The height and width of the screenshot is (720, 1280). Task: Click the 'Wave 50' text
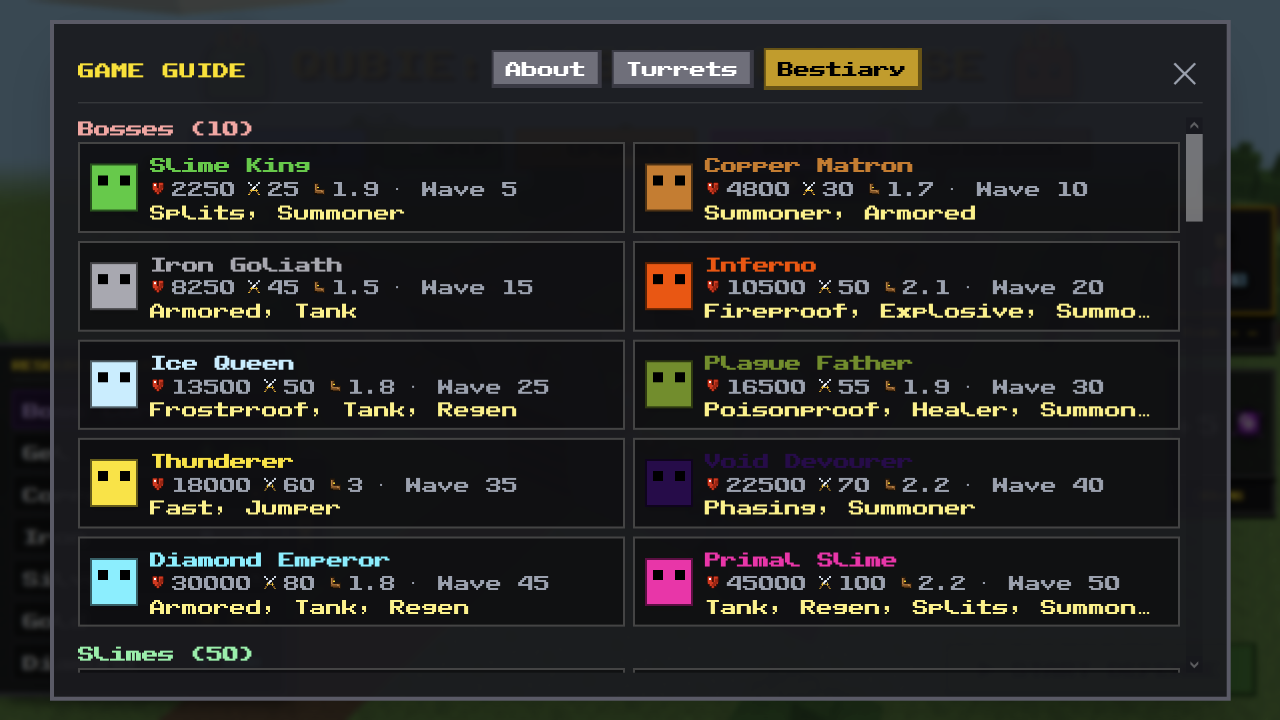tap(1064, 583)
